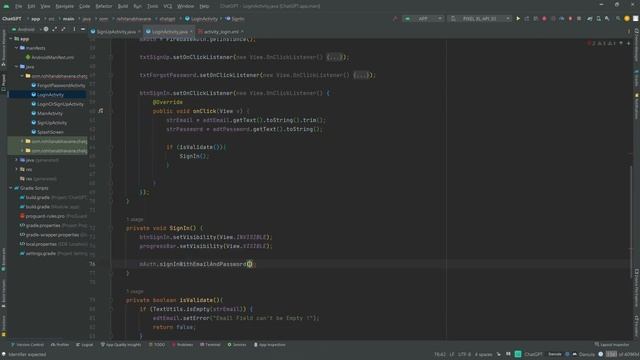Image resolution: width=640 pixels, height=360 pixels.
Task: Open the Problems tool window
Action: pyautogui.click(x=182, y=345)
